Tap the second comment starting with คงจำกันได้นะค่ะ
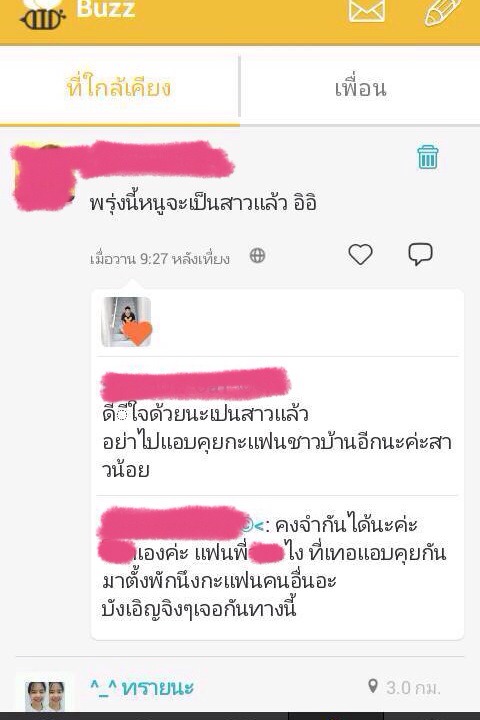Screen dimensions: 480x720 pos(274,567)
